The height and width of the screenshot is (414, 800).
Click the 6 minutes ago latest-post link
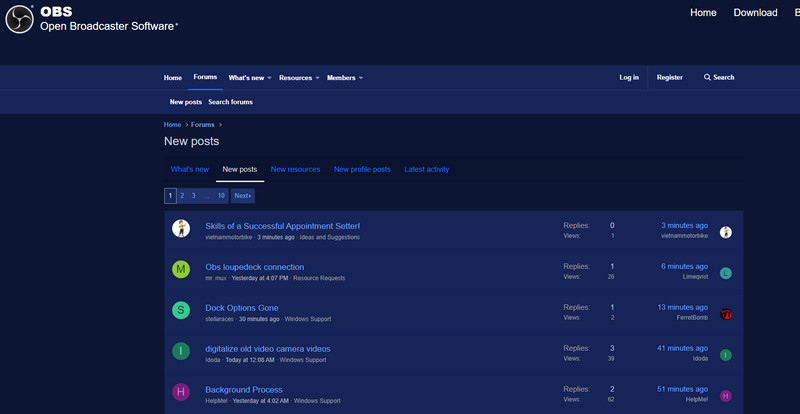pyautogui.click(x=684, y=266)
